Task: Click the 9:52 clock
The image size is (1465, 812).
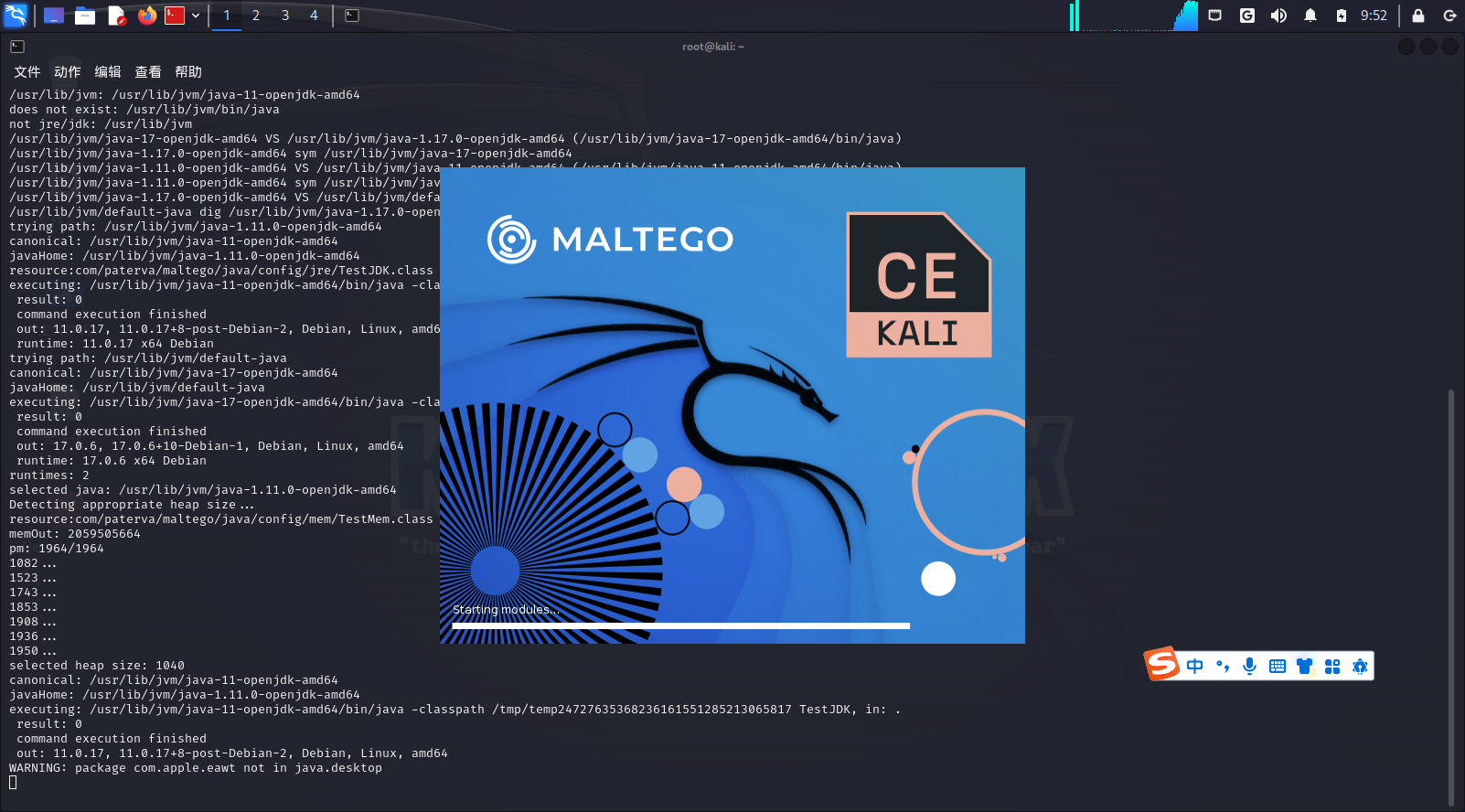Action: [1374, 16]
